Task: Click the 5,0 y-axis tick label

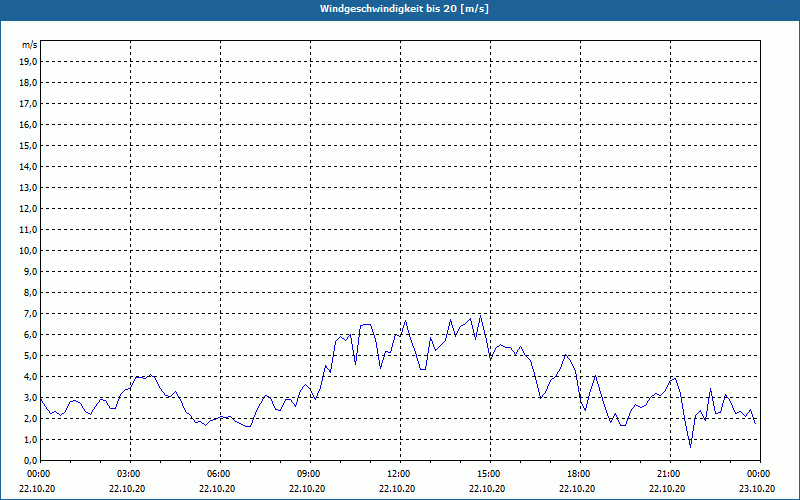Action: click(31, 356)
